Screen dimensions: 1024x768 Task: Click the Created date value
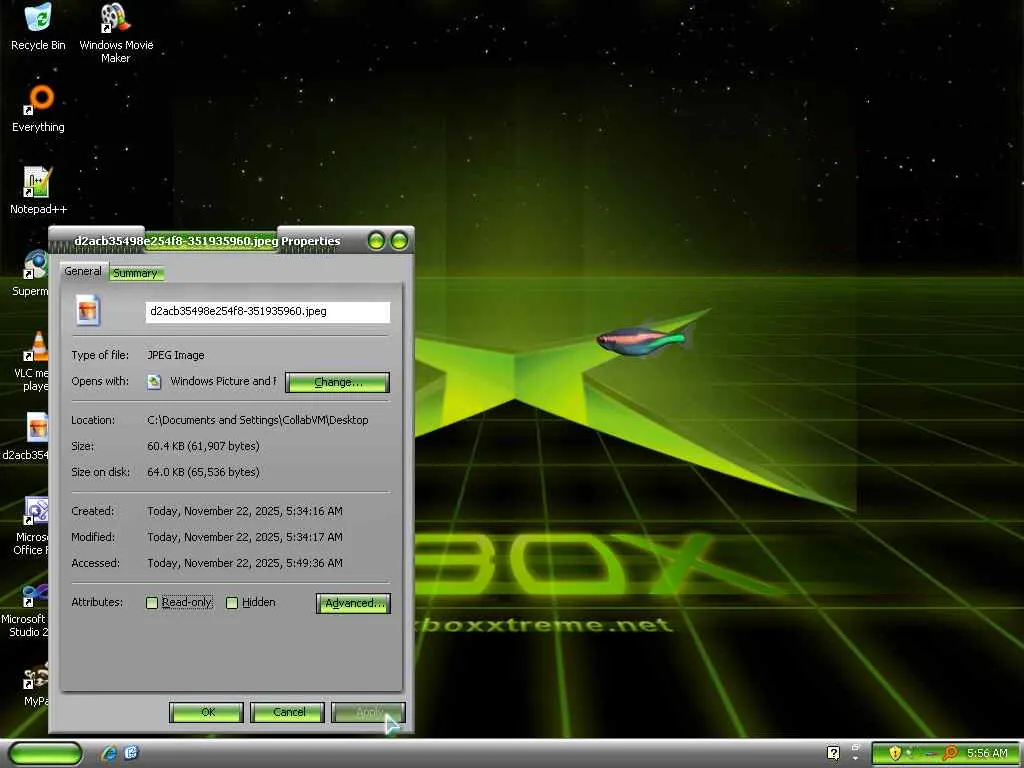245,511
